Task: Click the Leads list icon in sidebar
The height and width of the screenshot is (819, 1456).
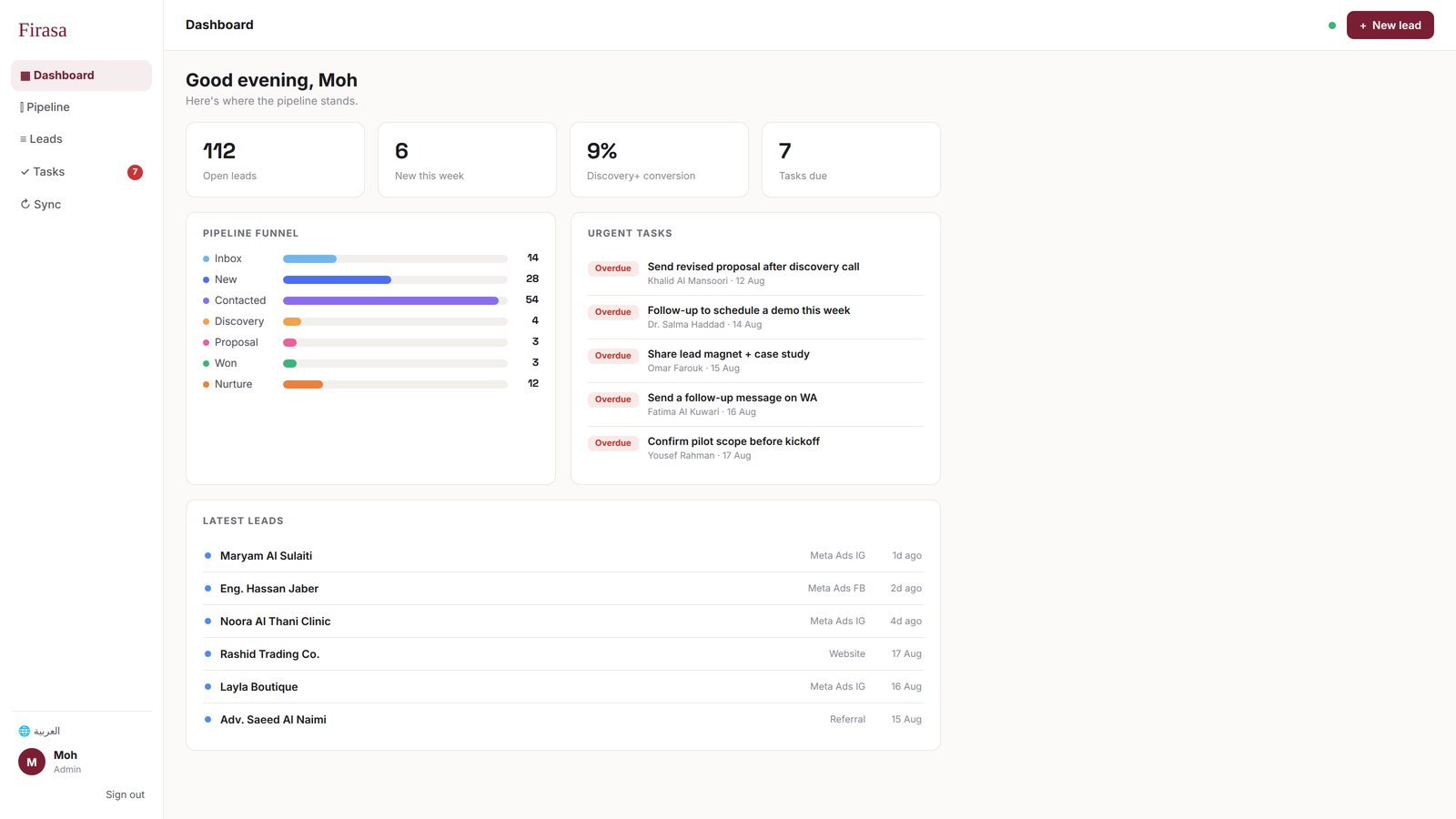Action: (x=23, y=139)
